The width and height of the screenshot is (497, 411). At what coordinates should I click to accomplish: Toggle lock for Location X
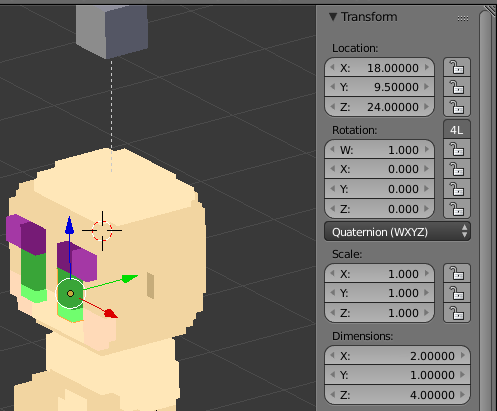click(x=457, y=67)
